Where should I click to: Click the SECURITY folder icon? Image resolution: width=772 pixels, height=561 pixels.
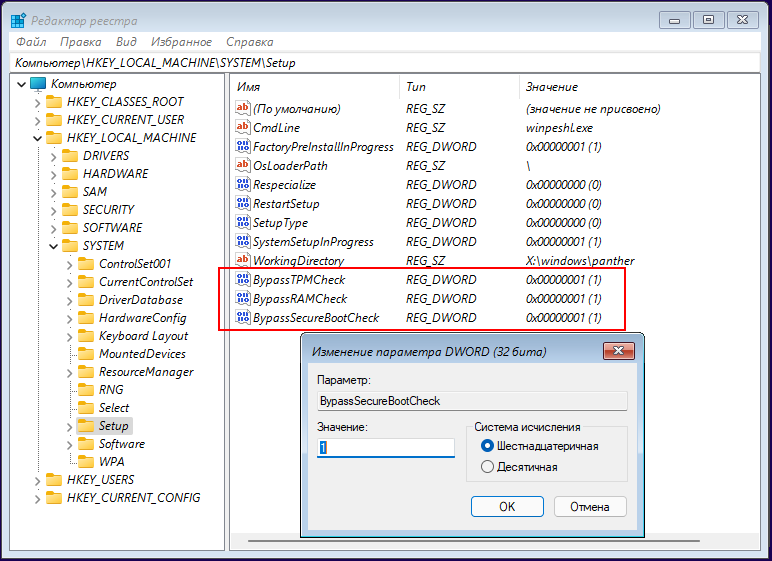tap(69, 210)
